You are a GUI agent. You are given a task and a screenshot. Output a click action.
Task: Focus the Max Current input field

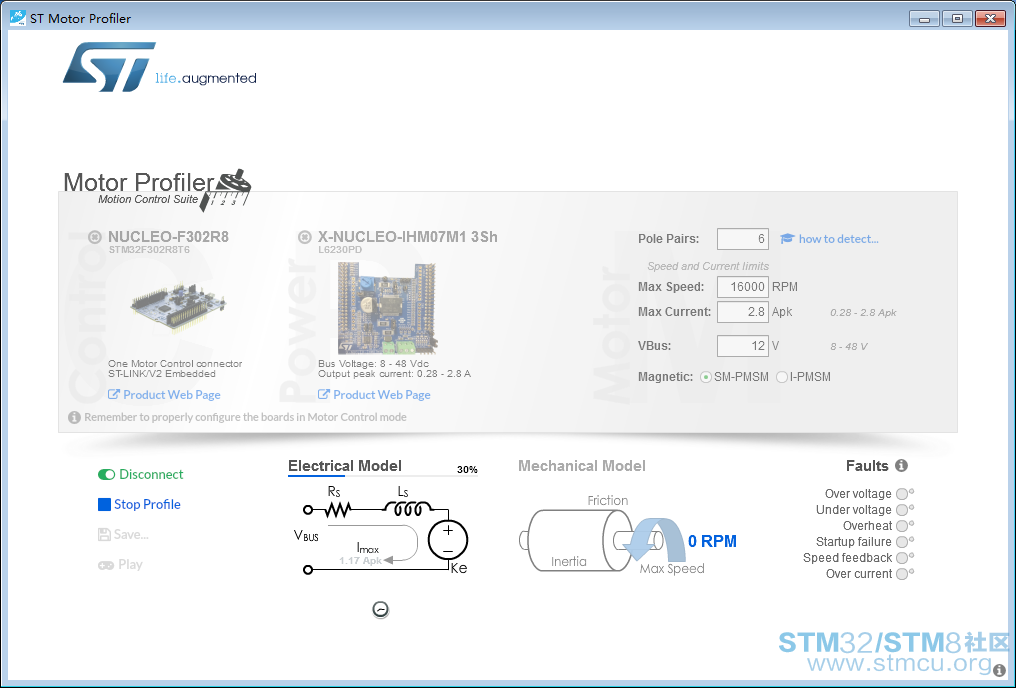[743, 312]
